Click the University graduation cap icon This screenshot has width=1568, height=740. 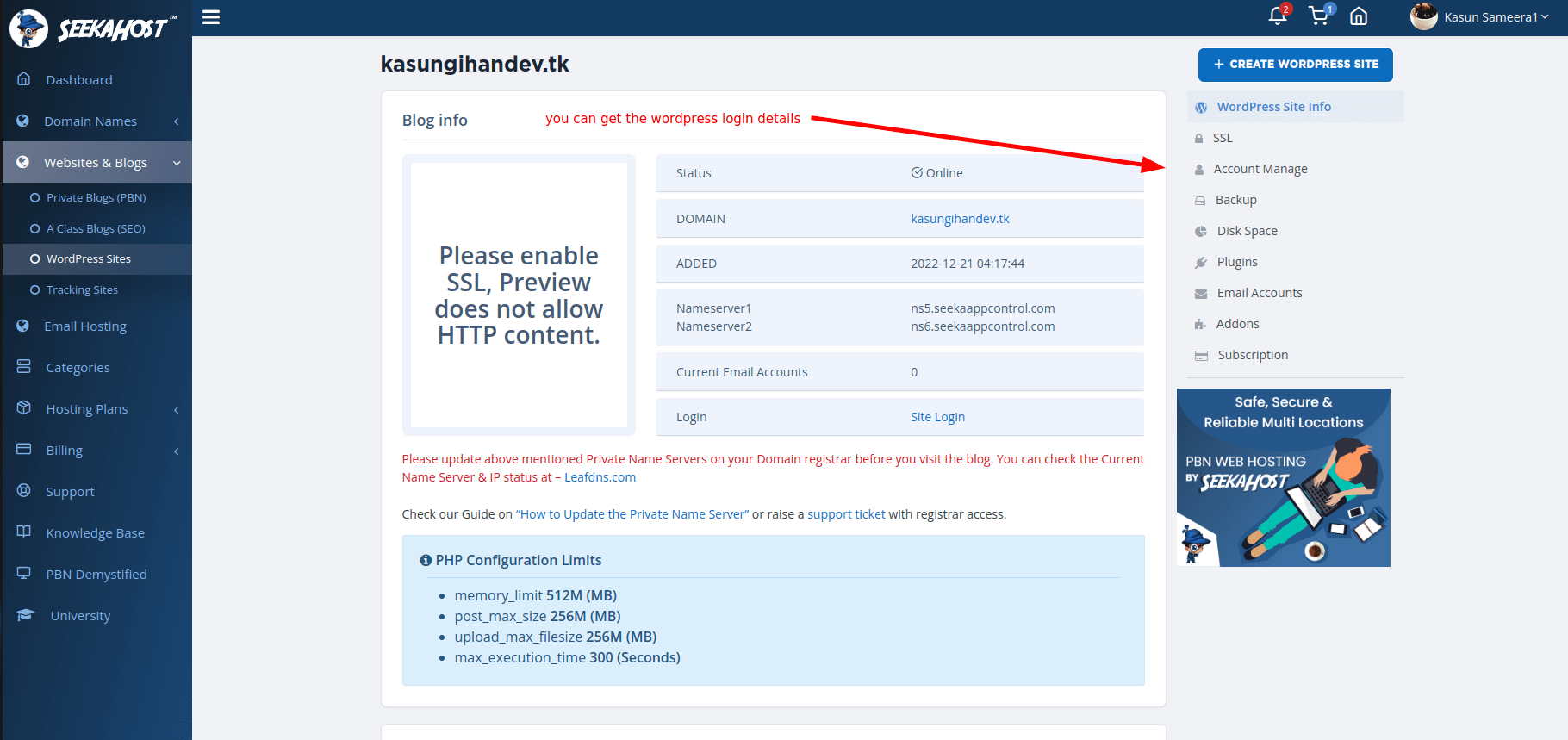[26, 615]
